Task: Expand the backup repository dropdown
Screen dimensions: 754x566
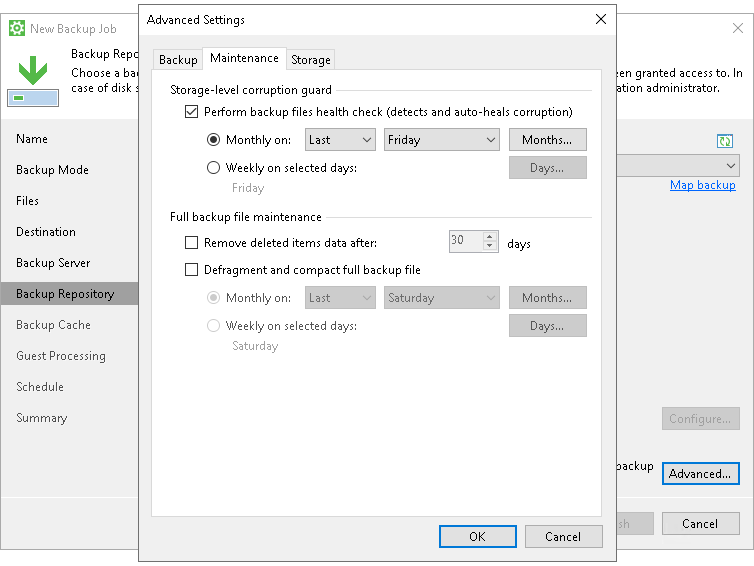Action: click(731, 166)
